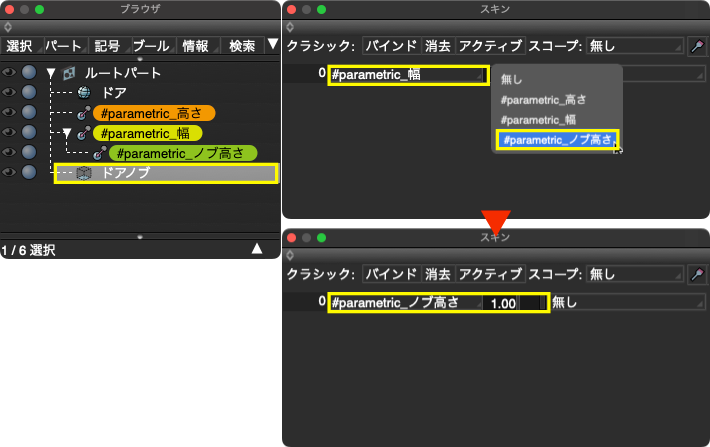The width and height of the screenshot is (710, 447).
Task: Click the クラシック: label in upper スキン window
Action: [321, 46]
